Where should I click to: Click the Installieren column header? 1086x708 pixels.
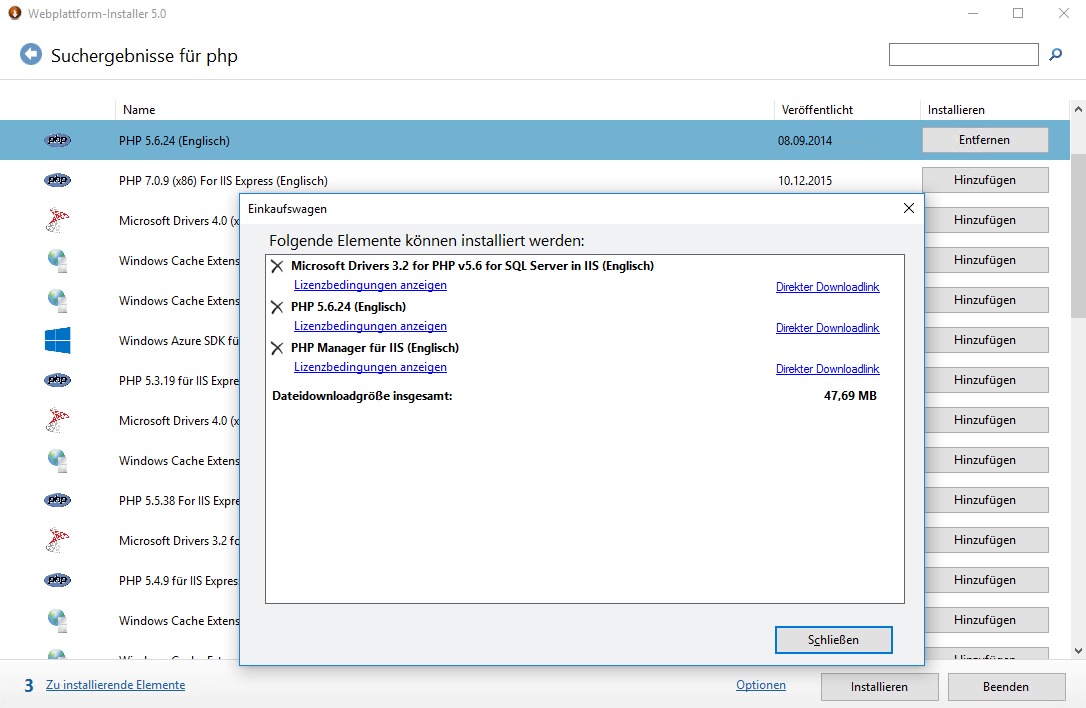tap(956, 109)
